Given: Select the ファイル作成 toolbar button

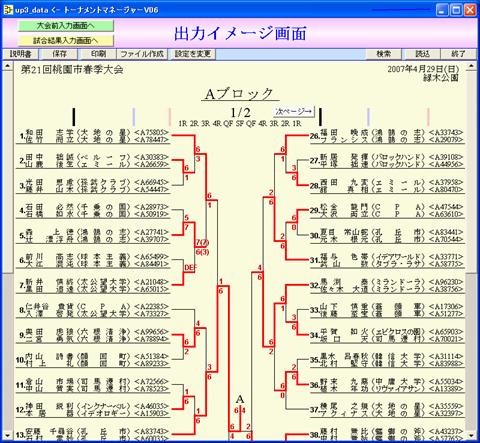Looking at the screenshot, I should pyautogui.click(x=142, y=54).
